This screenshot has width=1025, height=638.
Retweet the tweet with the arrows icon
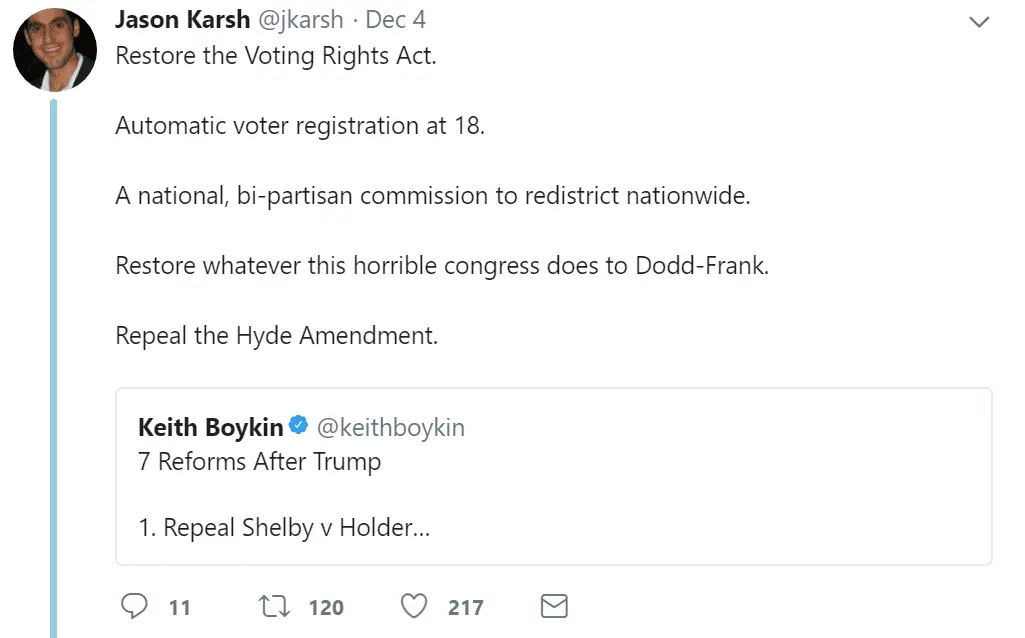pos(272,606)
